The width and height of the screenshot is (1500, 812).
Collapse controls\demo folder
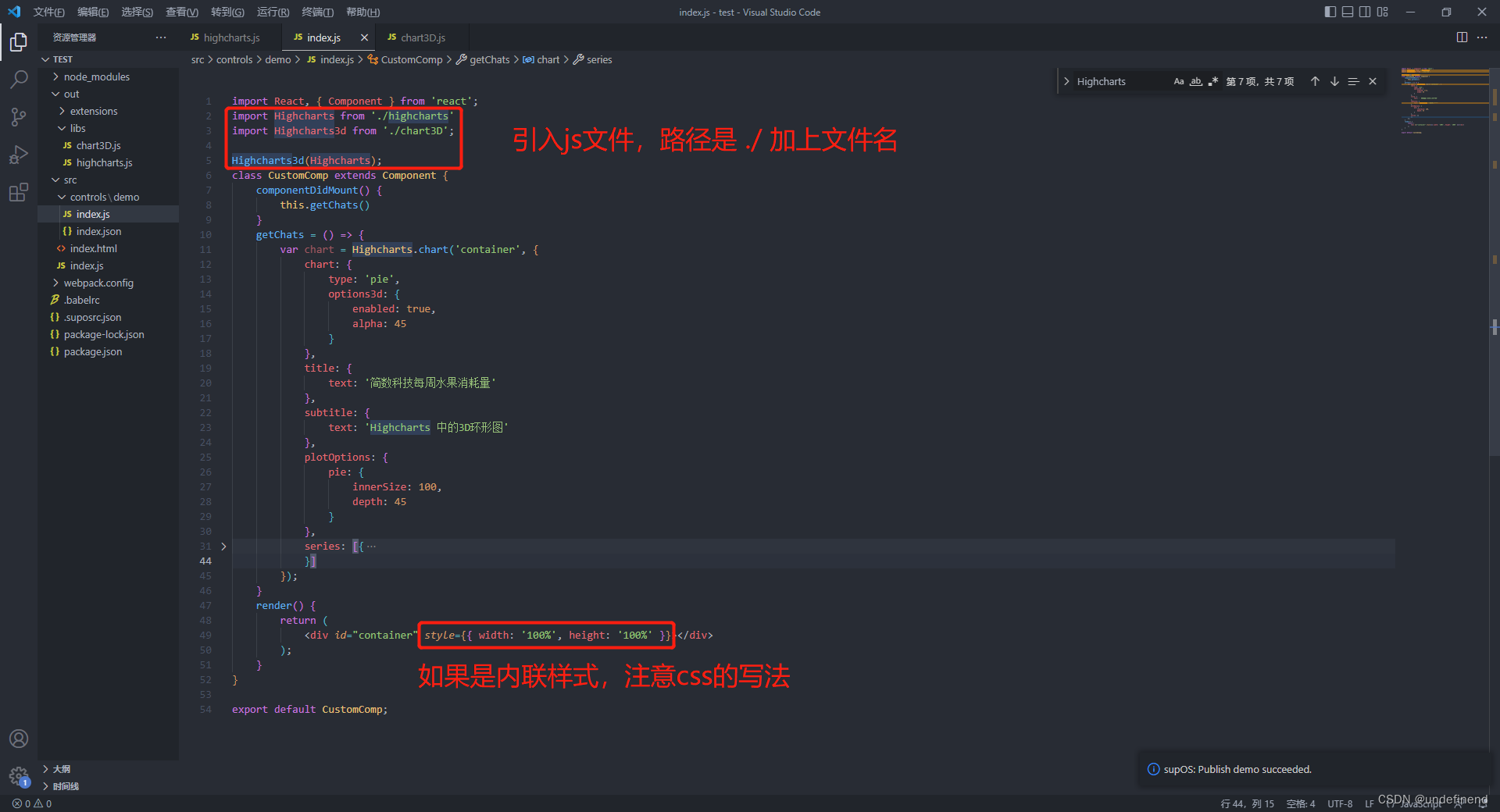[x=108, y=197]
